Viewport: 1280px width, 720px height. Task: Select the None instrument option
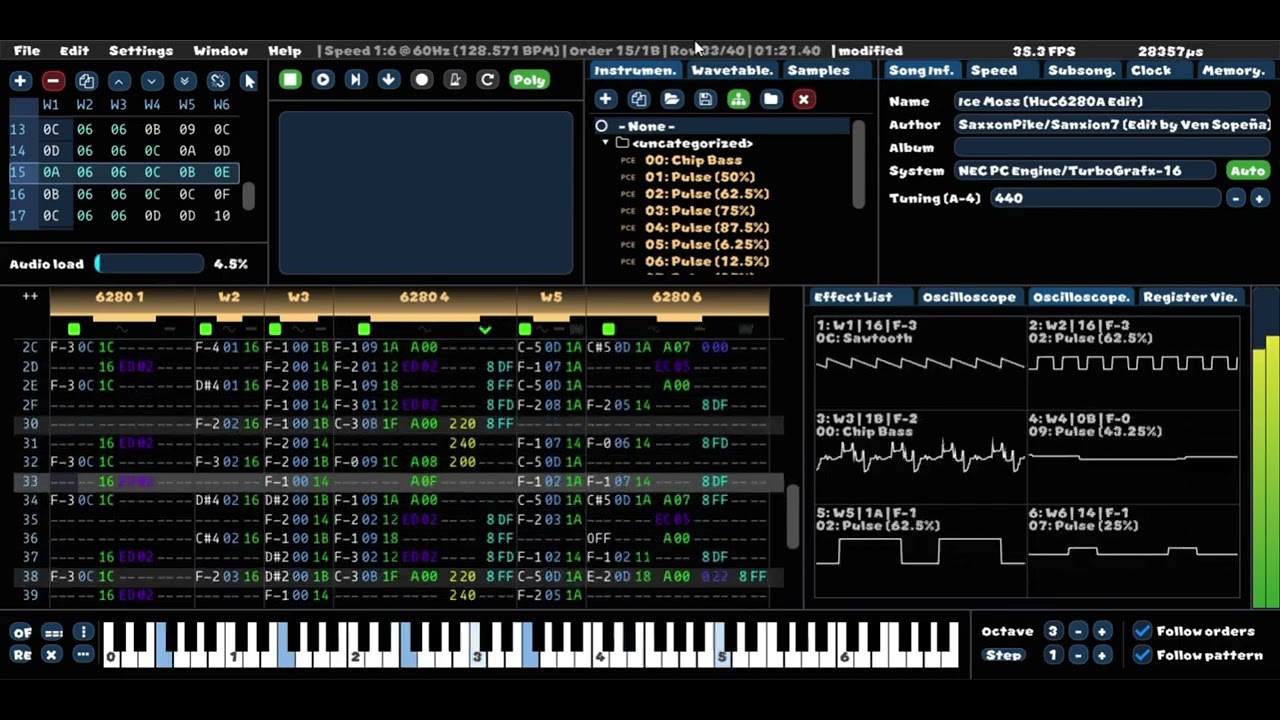pyautogui.click(x=722, y=126)
